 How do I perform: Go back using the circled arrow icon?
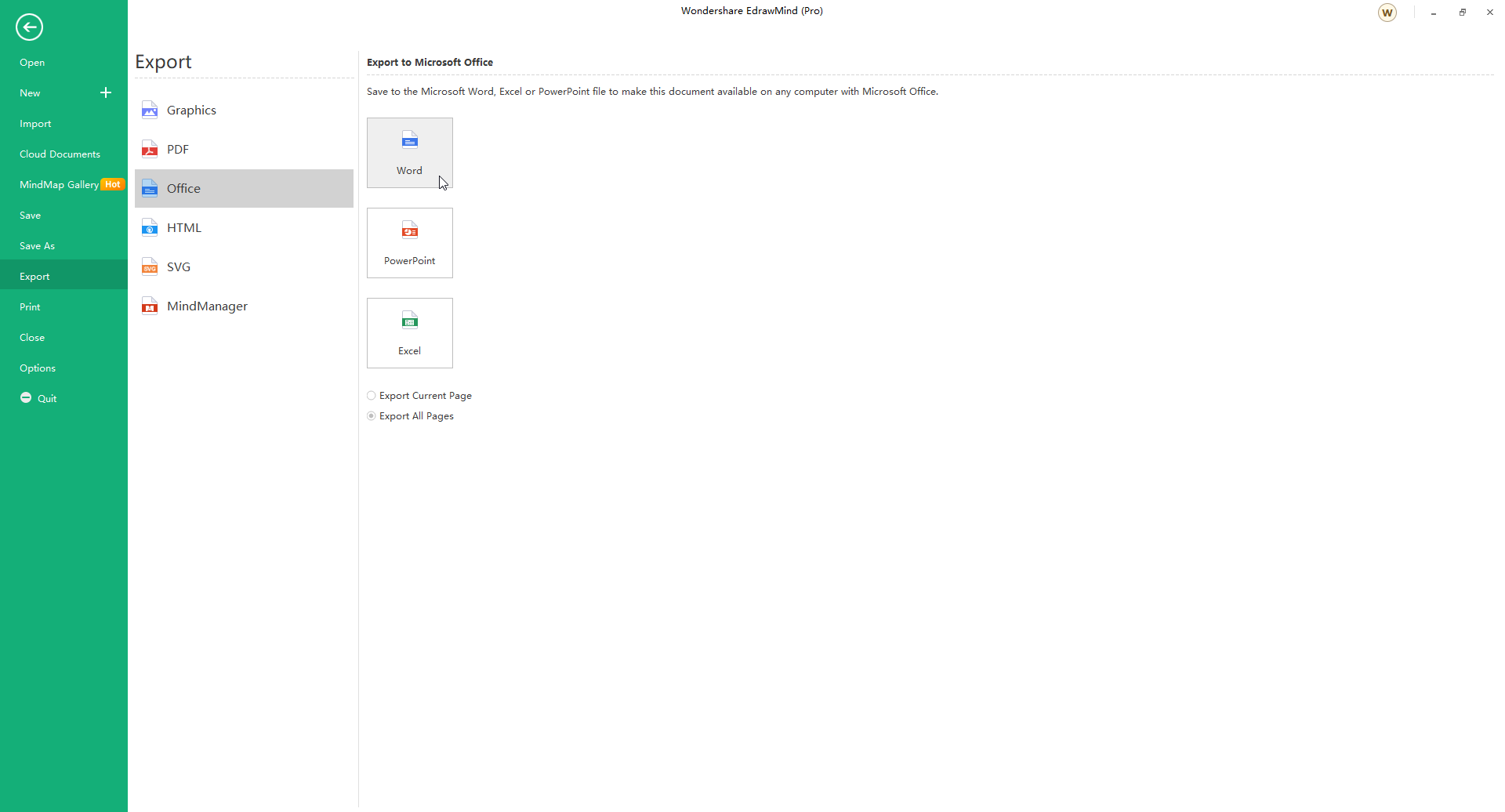coord(29,27)
